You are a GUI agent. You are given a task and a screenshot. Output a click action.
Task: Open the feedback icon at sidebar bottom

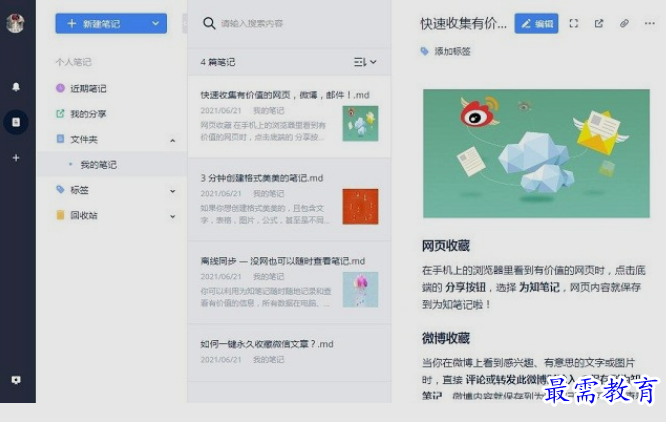click(x=16, y=380)
